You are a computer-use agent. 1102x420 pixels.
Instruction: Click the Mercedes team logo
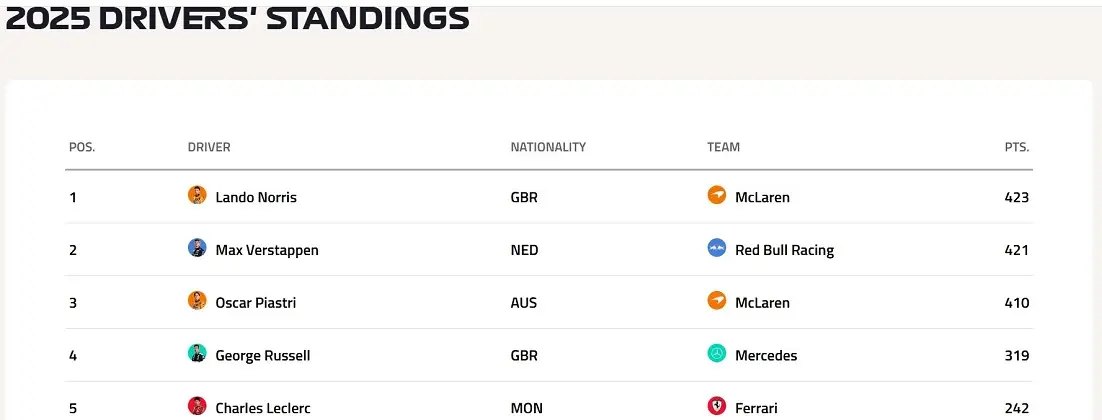716,354
